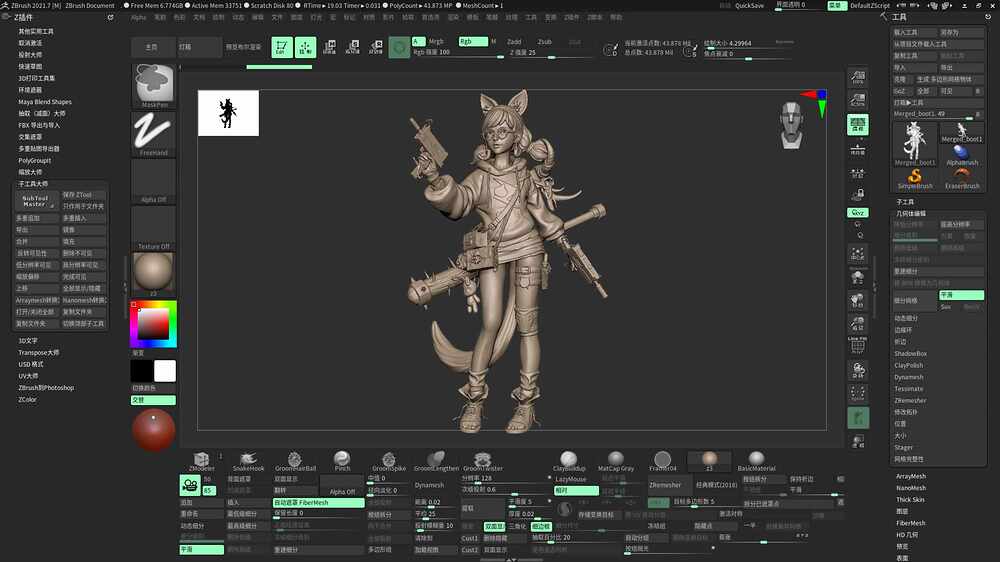Click the gizmo 3D round icon
Screen dimensions: 1000x562
click(x=399, y=47)
